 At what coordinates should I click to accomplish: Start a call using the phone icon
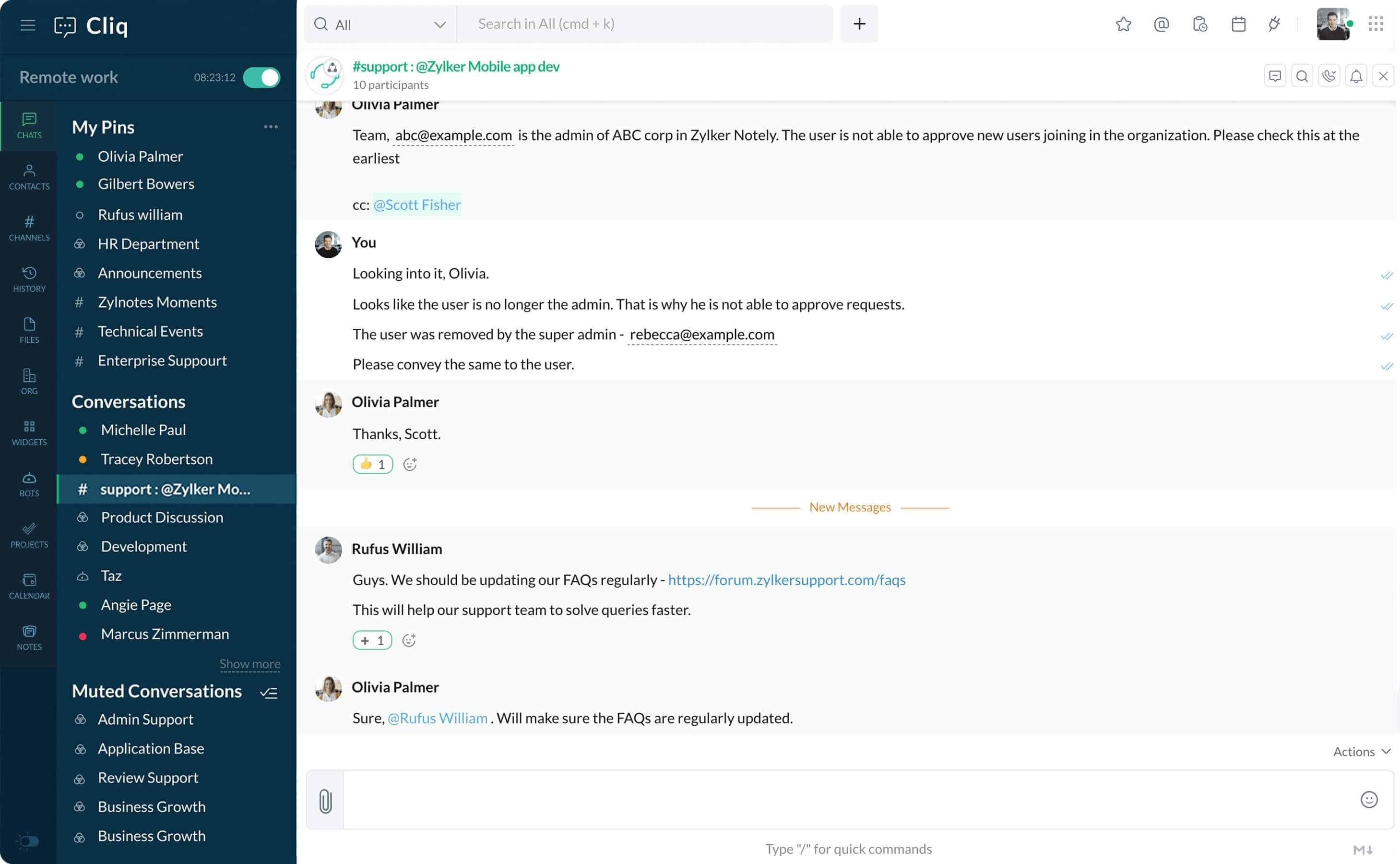tap(1329, 76)
